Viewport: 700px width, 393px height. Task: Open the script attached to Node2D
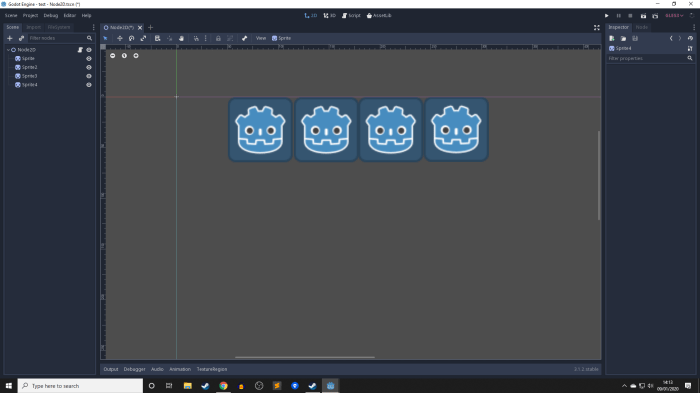coord(80,50)
